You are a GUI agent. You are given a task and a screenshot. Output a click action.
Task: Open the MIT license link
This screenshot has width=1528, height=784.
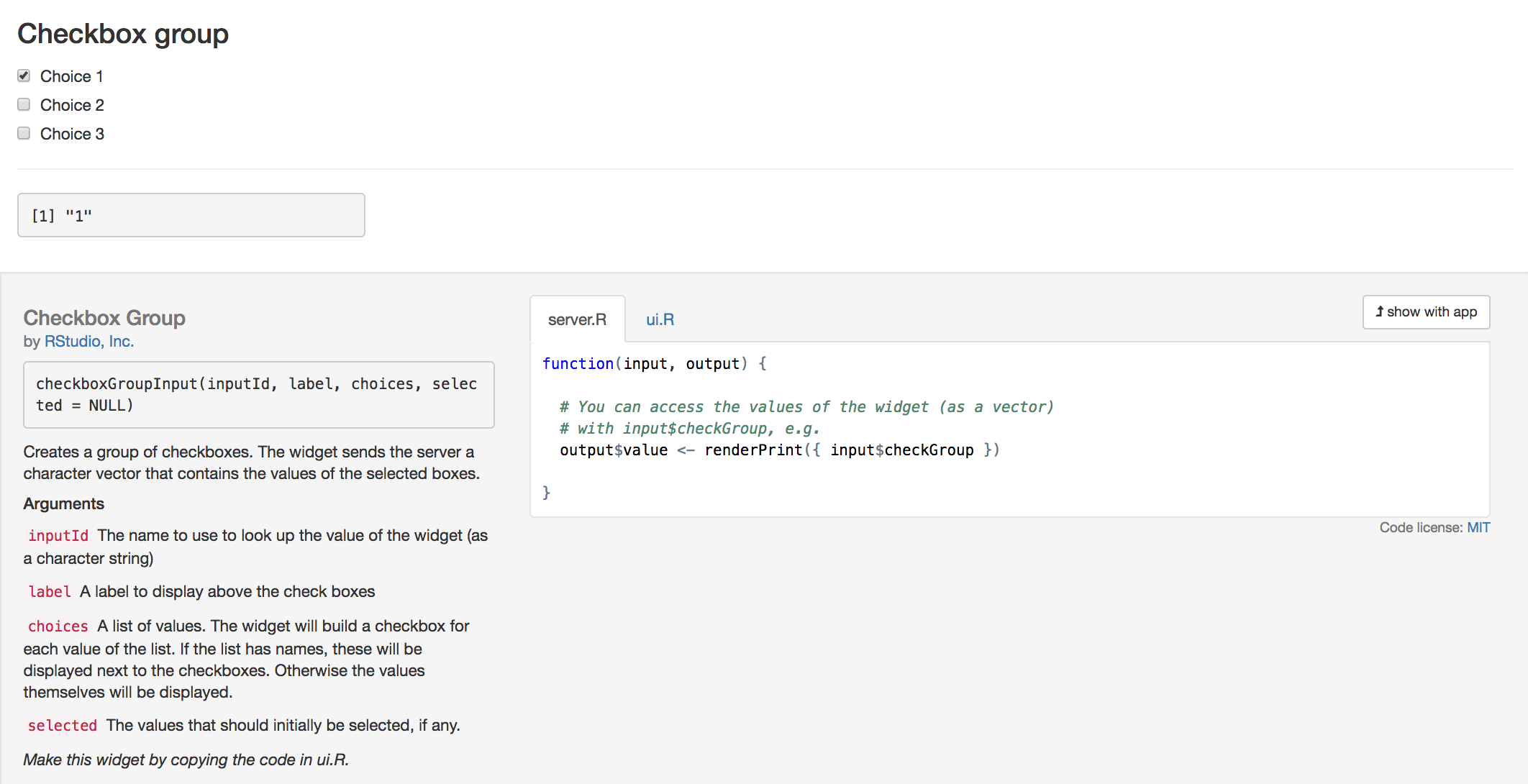click(1478, 527)
